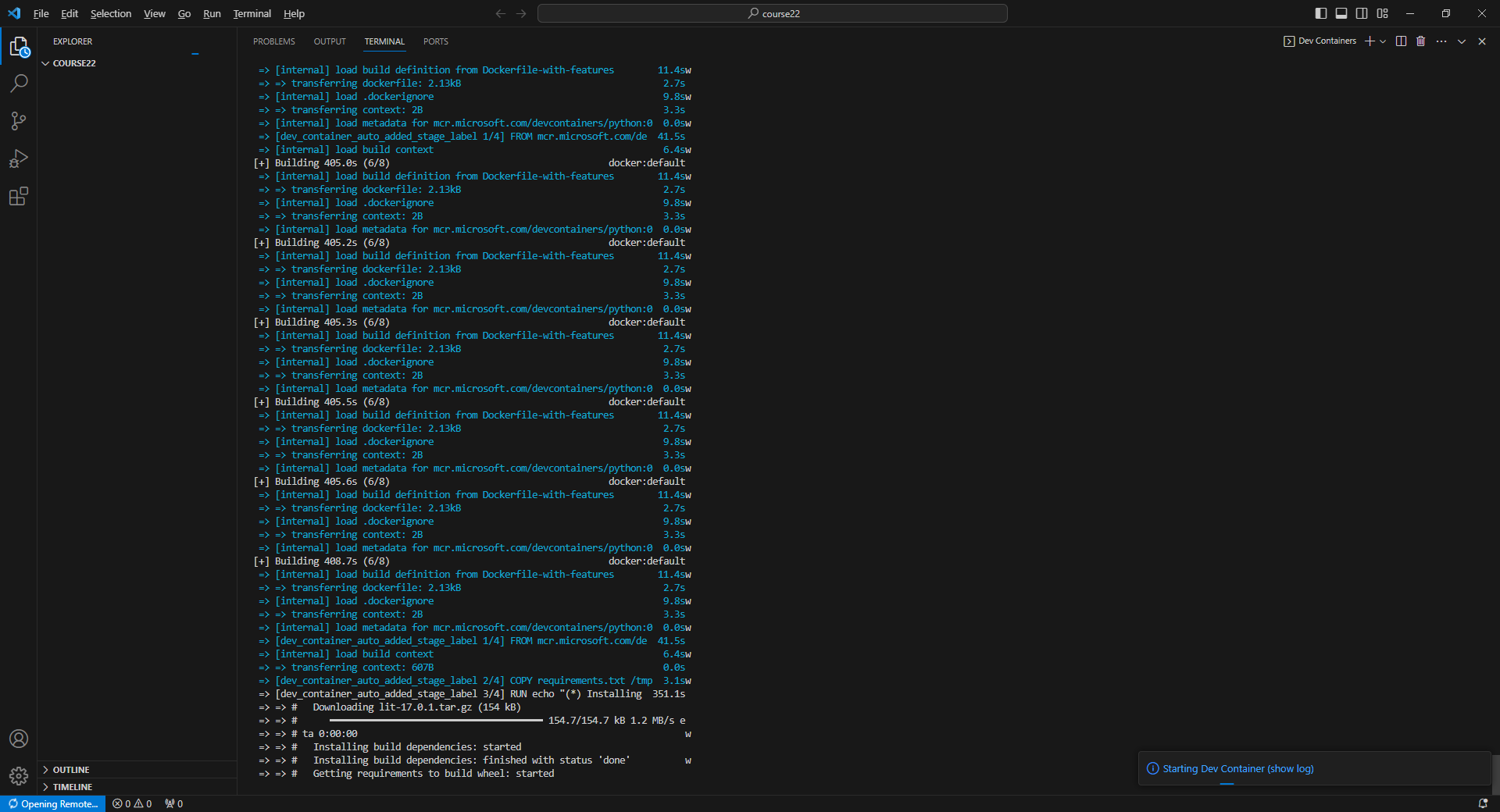
Task: Go forward with the navigation arrow
Action: [521, 13]
